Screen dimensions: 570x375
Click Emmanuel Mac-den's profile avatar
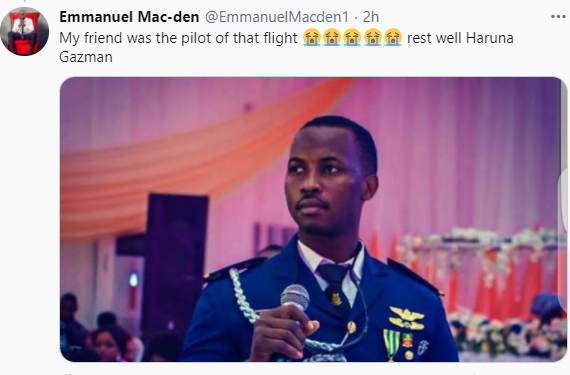[24, 31]
